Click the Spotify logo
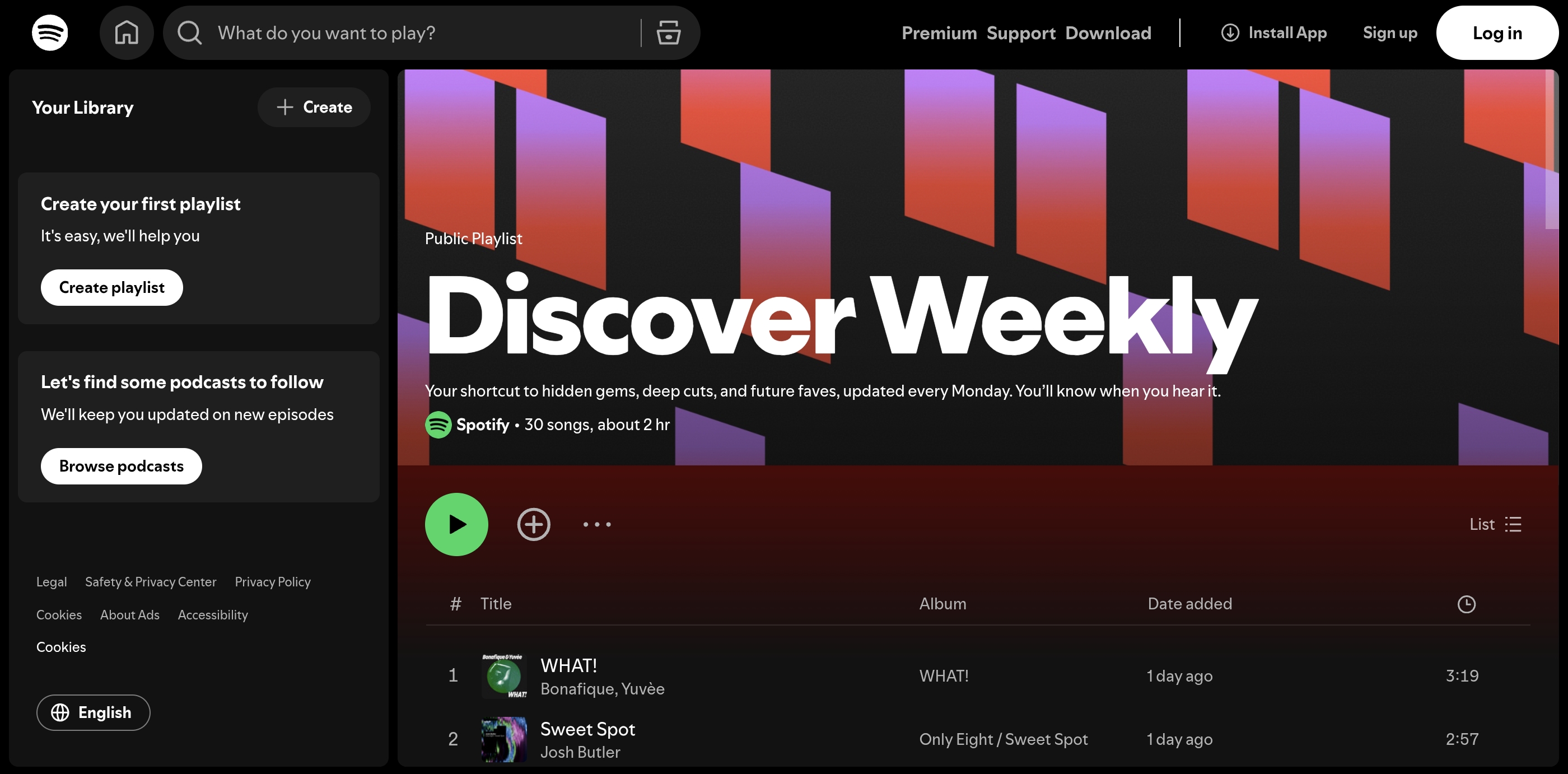This screenshot has height=774, width=1568. pos(49,32)
